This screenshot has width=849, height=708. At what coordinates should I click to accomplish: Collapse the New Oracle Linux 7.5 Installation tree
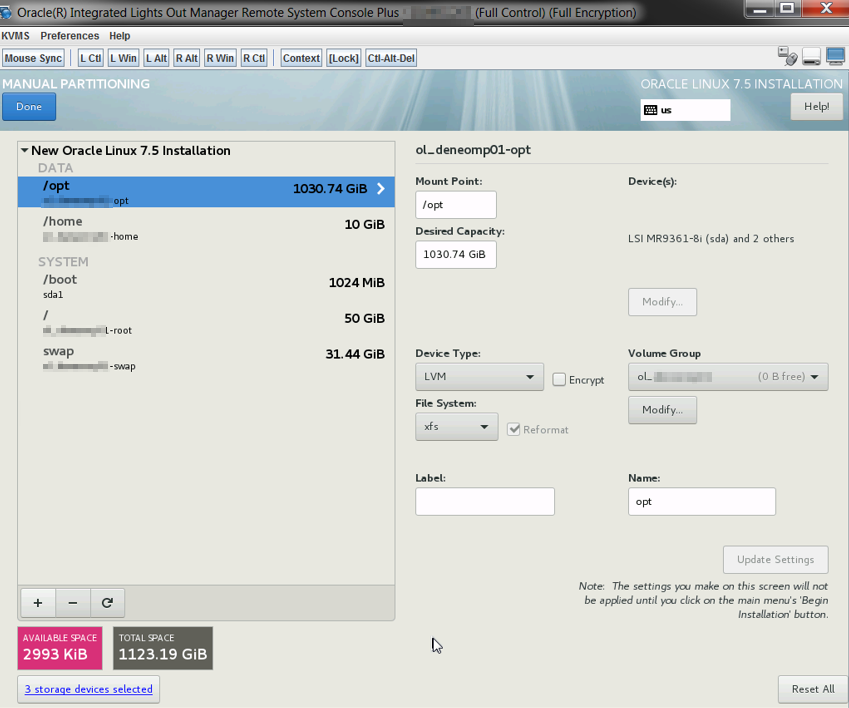point(24,150)
